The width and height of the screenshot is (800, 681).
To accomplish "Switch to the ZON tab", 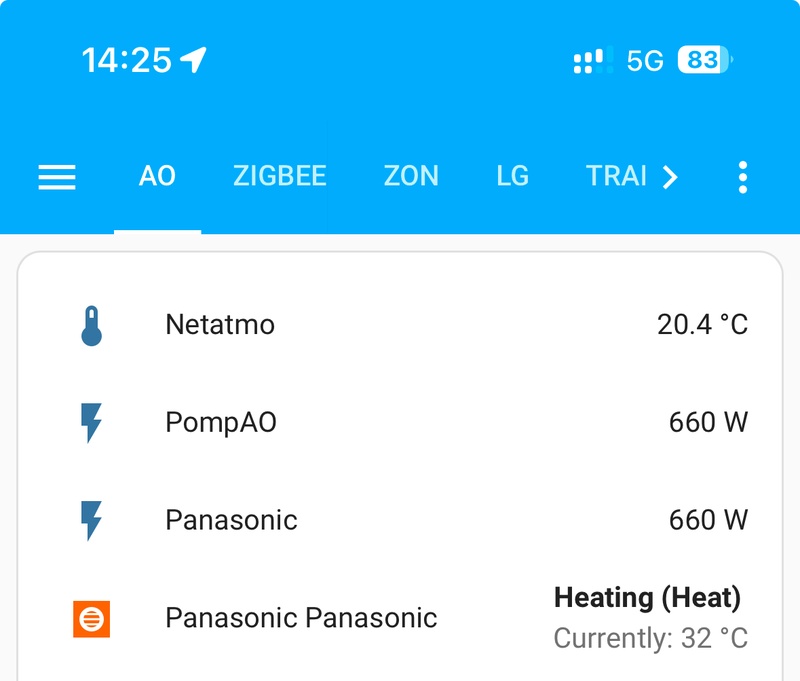I will (411, 176).
